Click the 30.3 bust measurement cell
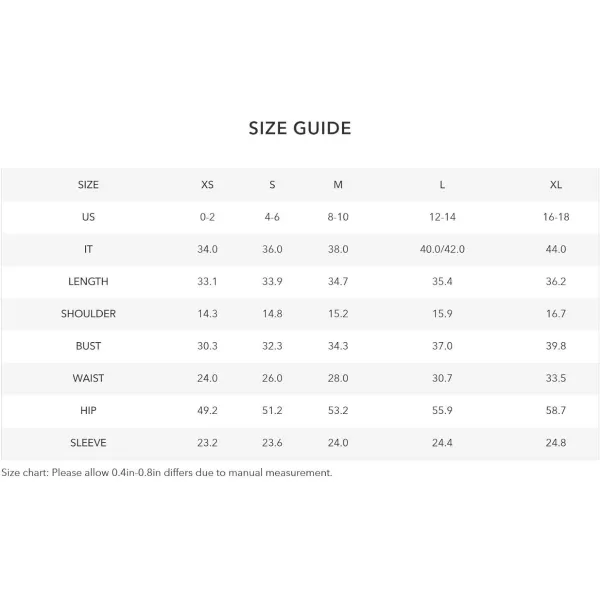The image size is (600, 600). point(207,346)
